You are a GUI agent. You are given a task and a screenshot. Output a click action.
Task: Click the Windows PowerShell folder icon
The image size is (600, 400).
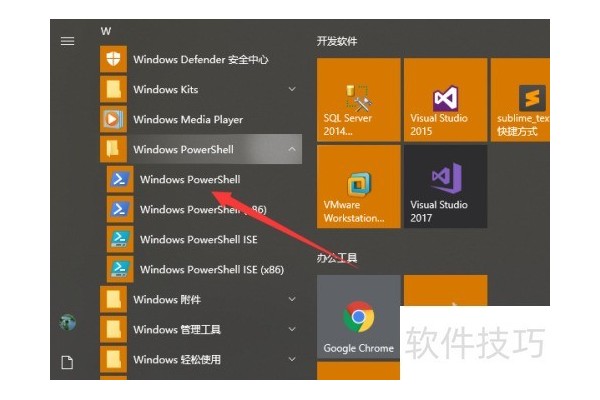pyautogui.click(x=113, y=149)
